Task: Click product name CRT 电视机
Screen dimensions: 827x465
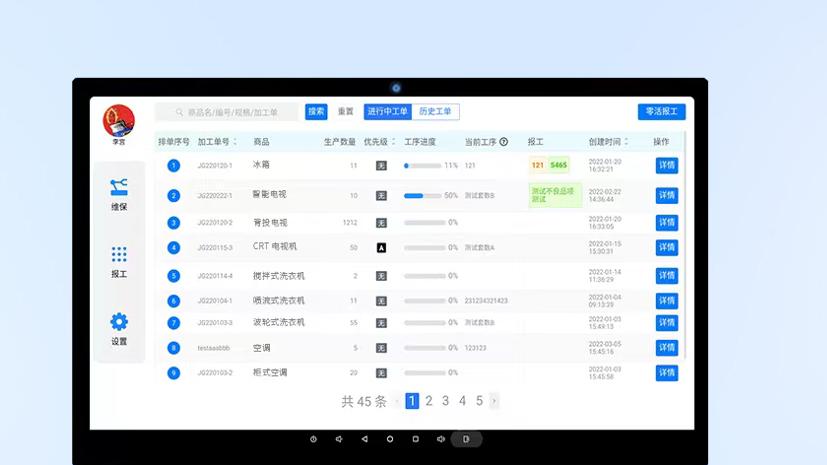Action: point(275,246)
